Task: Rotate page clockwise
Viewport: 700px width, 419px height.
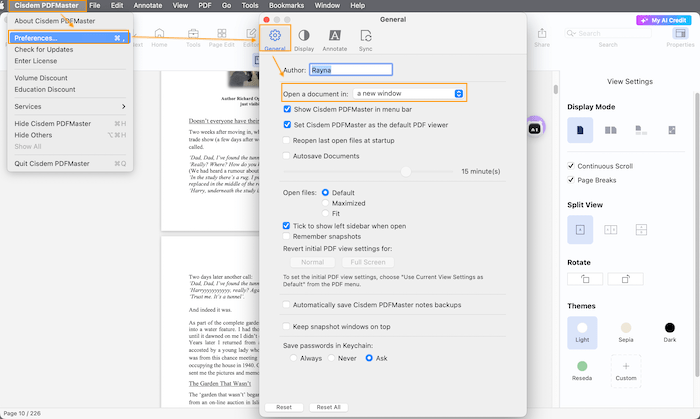Action: (625, 279)
